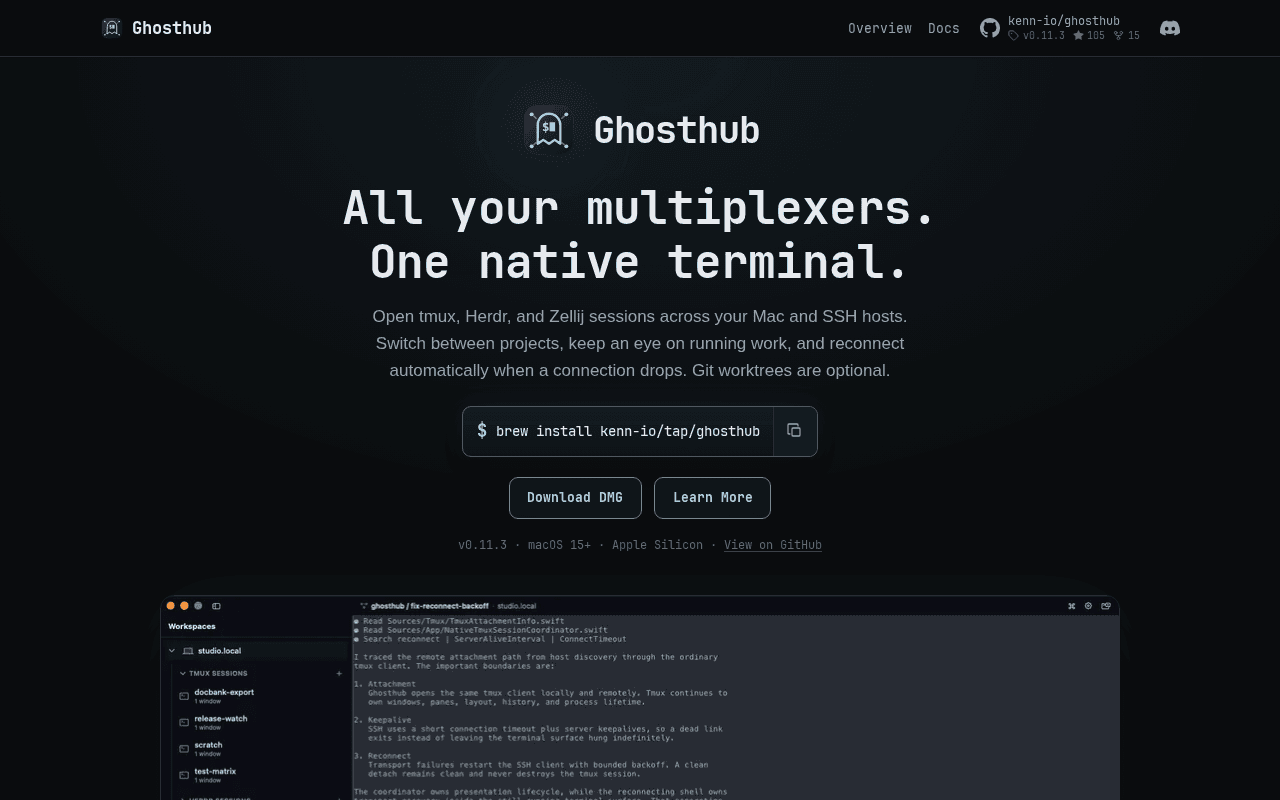Select the brew install kenn-io/tap/ghosthub command text
The width and height of the screenshot is (1280, 800).
click(628, 431)
